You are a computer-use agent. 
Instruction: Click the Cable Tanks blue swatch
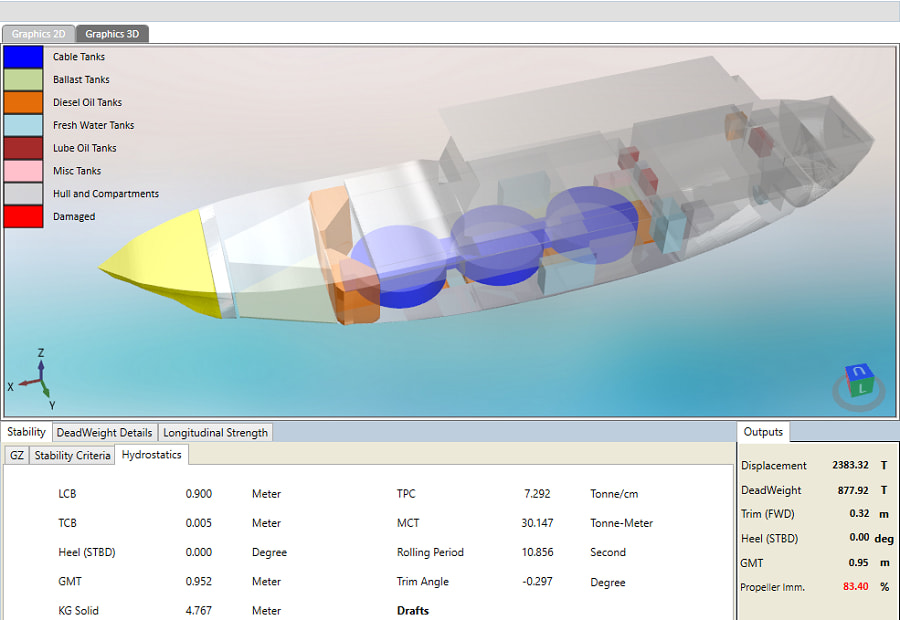[24, 57]
